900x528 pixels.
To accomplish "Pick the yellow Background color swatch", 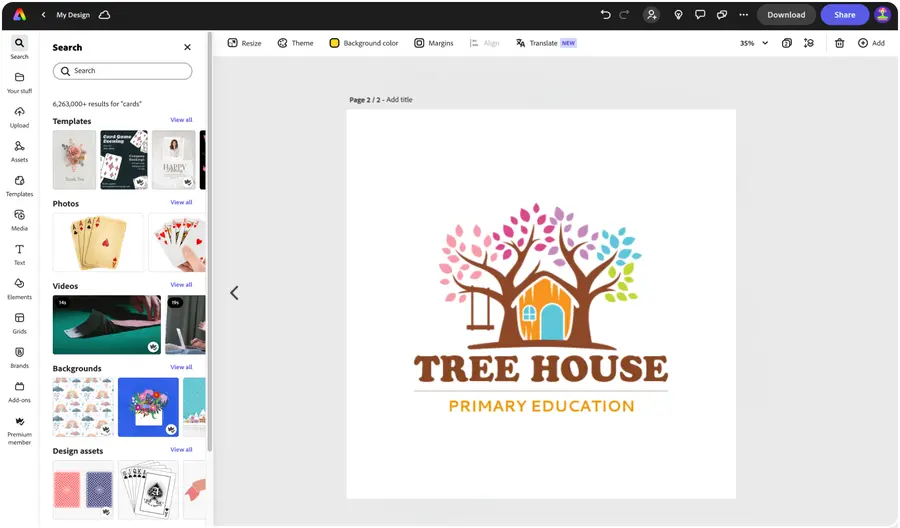I will [x=334, y=43].
